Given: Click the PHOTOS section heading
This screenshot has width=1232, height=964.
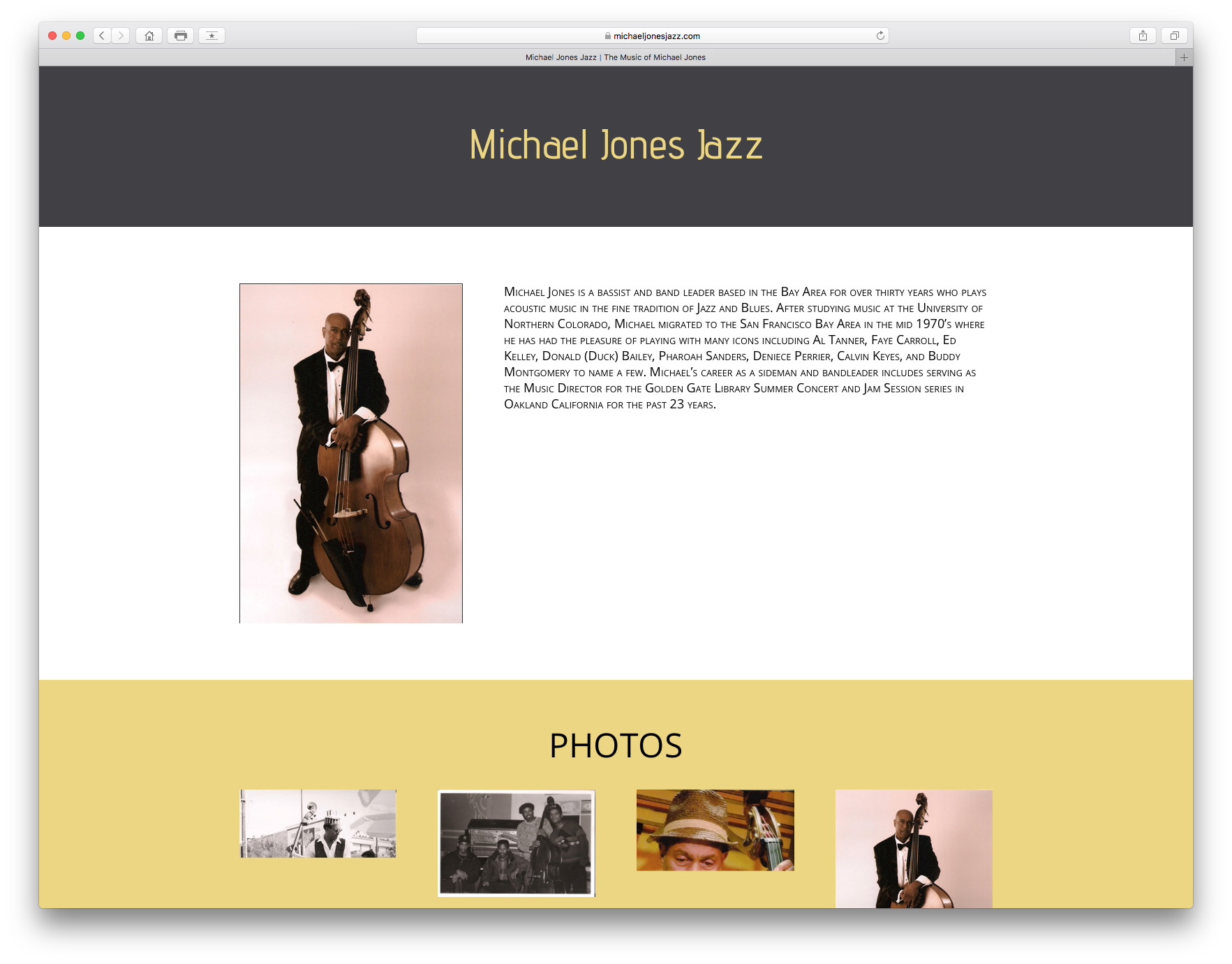Looking at the screenshot, I should pos(616,746).
